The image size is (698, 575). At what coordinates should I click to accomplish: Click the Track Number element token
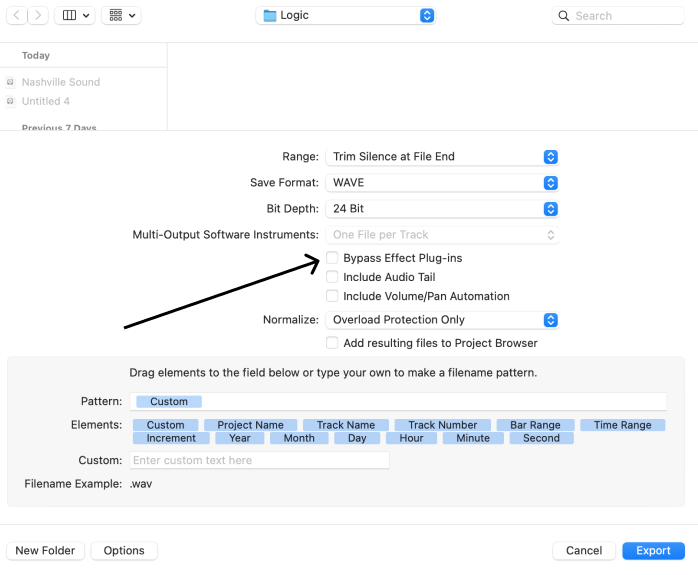443,425
